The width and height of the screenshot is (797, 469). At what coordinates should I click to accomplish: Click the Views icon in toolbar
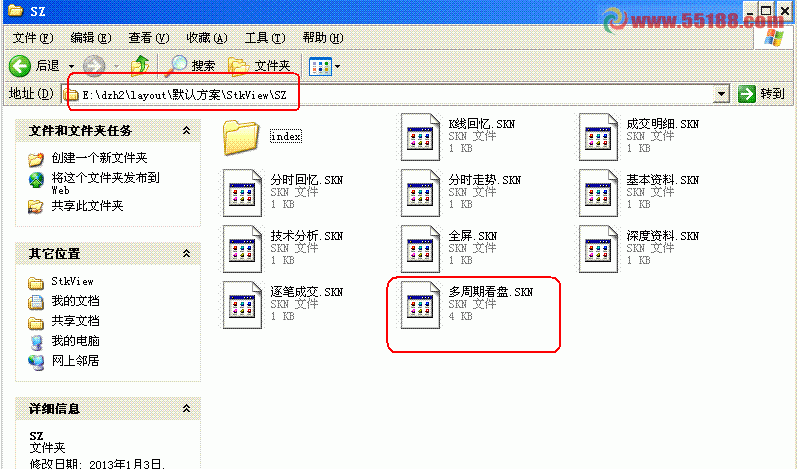pyautogui.click(x=320, y=67)
